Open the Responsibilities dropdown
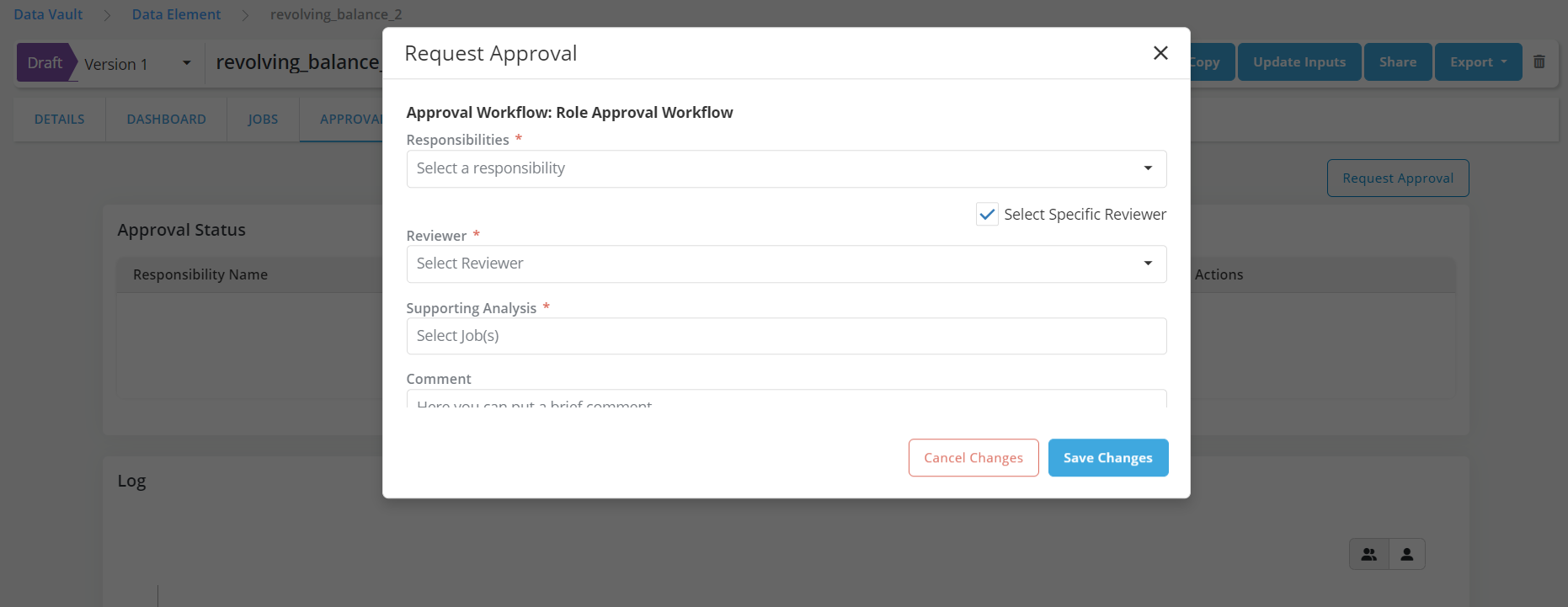Viewport: 1568px width, 607px height. (x=786, y=168)
